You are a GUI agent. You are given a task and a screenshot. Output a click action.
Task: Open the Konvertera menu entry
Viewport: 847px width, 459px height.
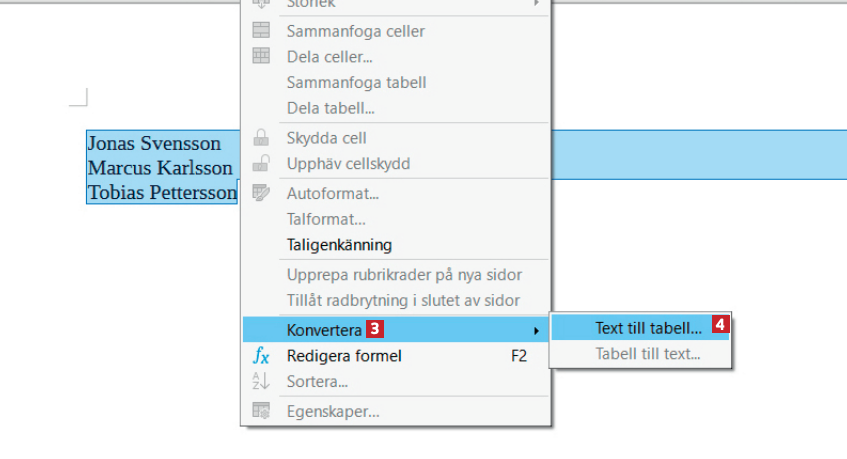coord(324,330)
